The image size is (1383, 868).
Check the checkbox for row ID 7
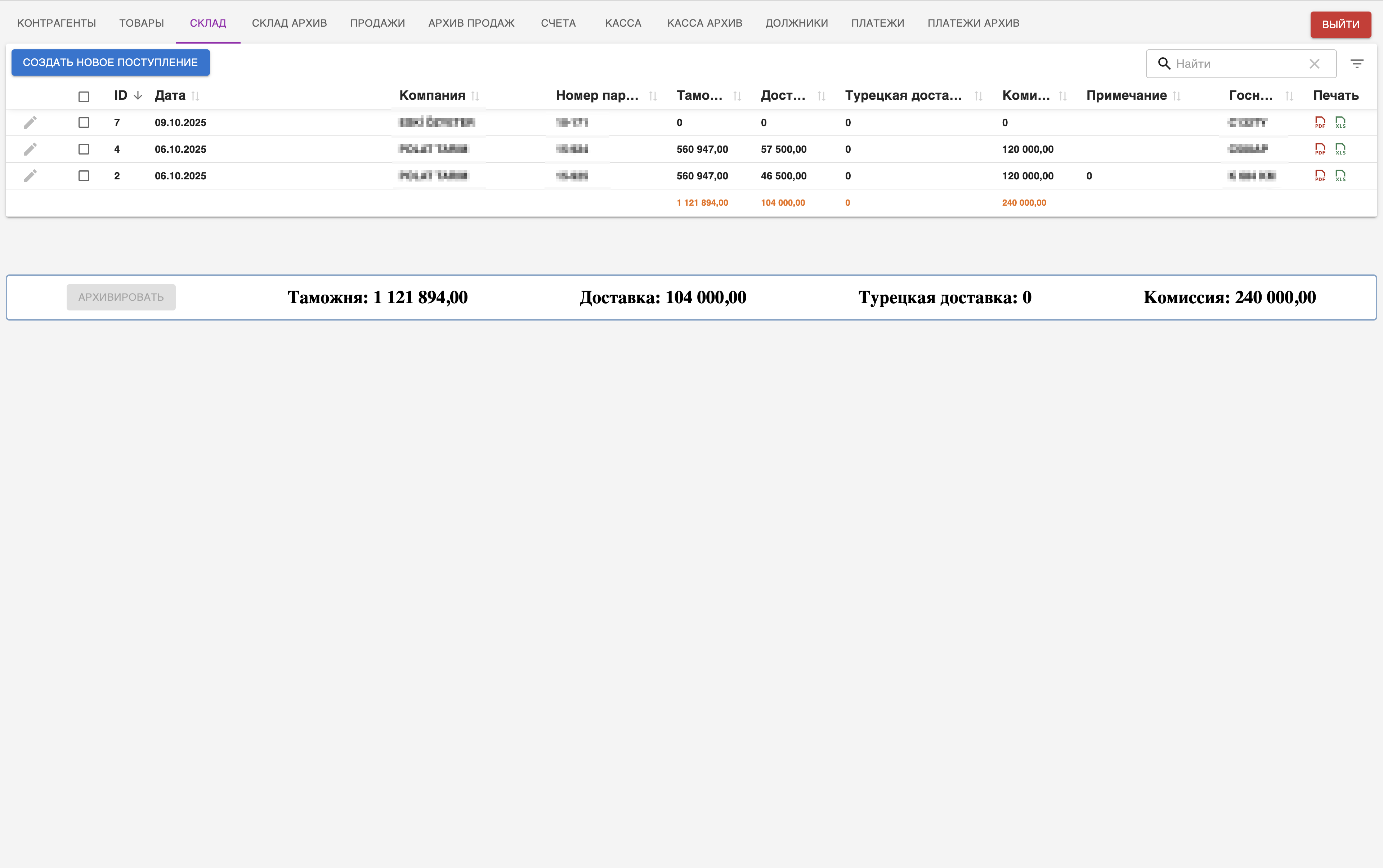tap(84, 122)
